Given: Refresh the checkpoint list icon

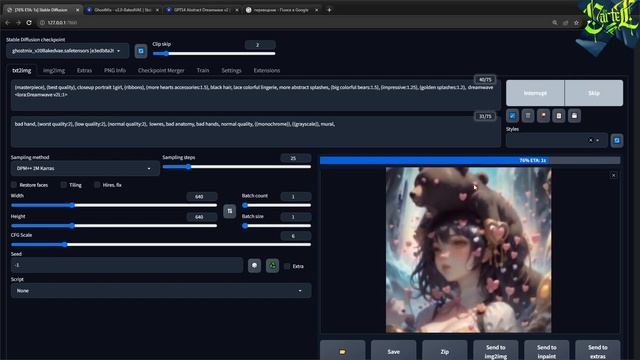Looking at the screenshot, I should coord(141,51).
